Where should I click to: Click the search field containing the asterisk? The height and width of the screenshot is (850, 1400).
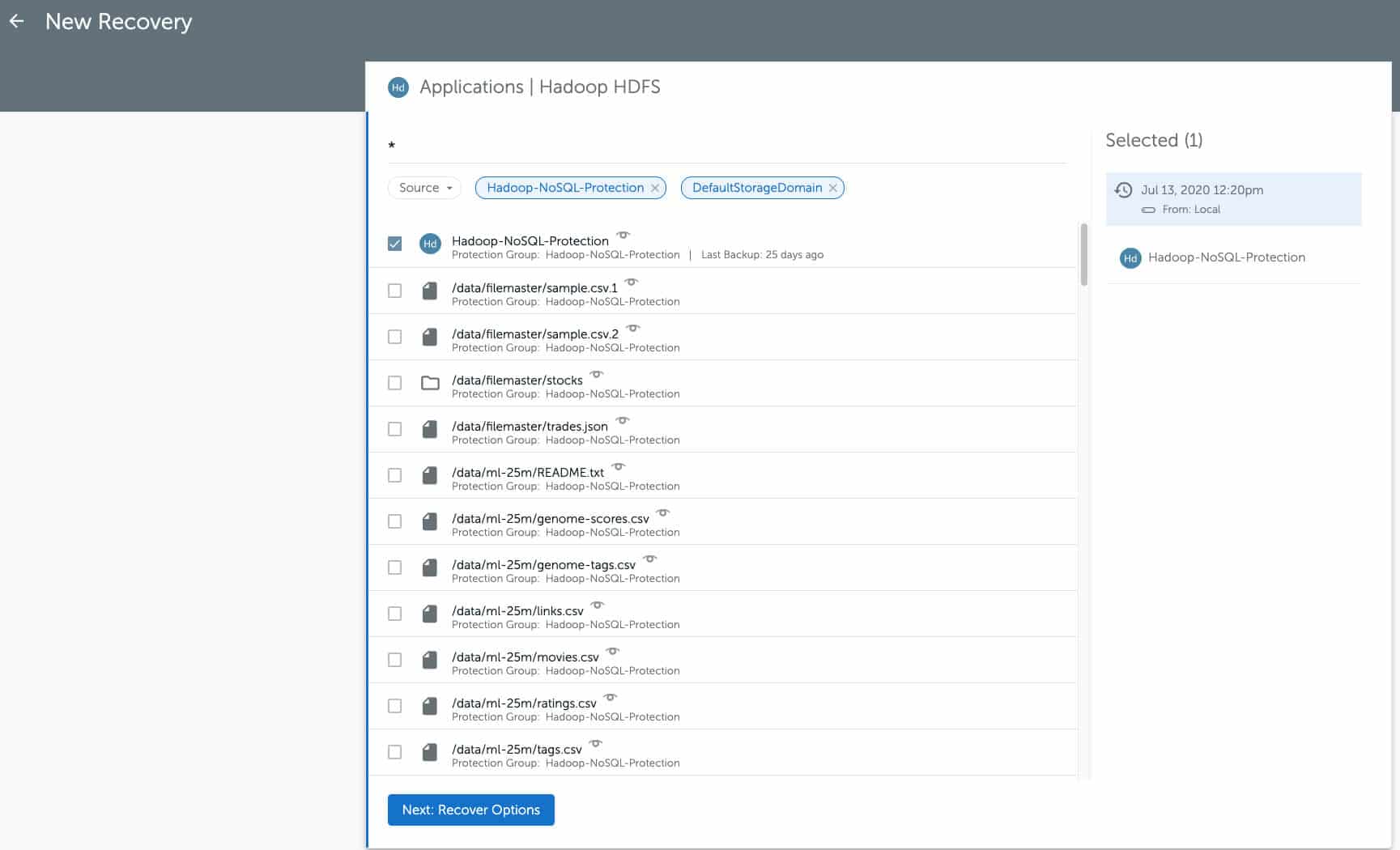[726, 146]
